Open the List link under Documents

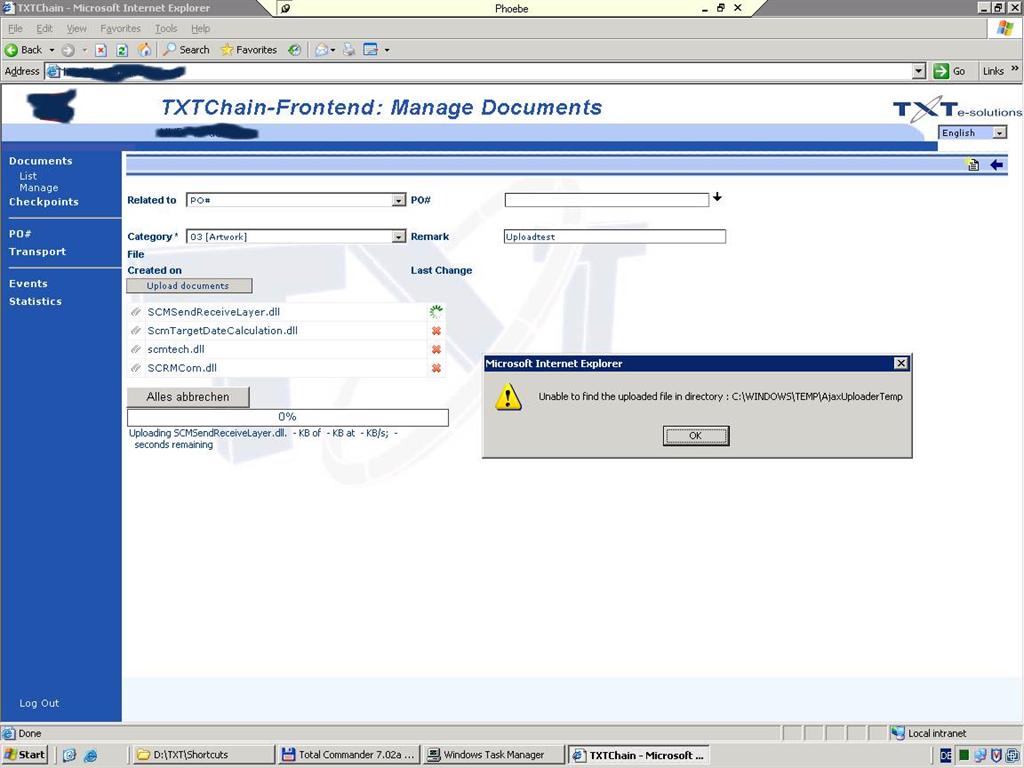pyautogui.click(x=28, y=176)
